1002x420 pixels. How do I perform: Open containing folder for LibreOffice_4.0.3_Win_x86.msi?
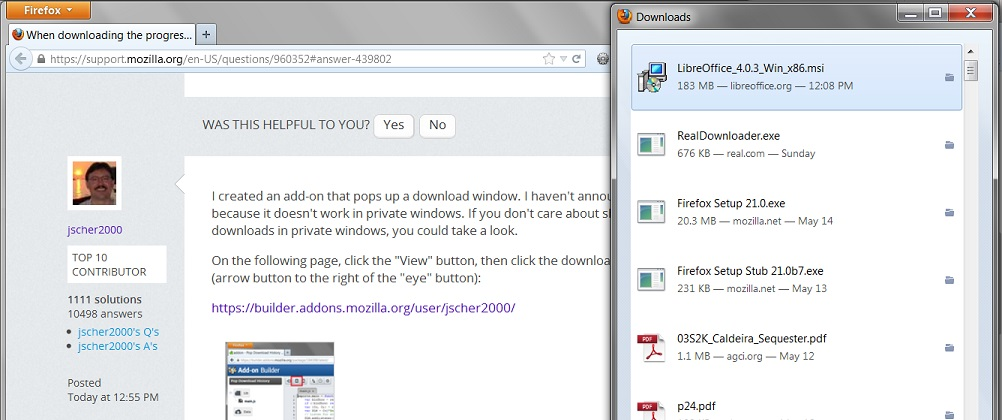click(x=949, y=77)
